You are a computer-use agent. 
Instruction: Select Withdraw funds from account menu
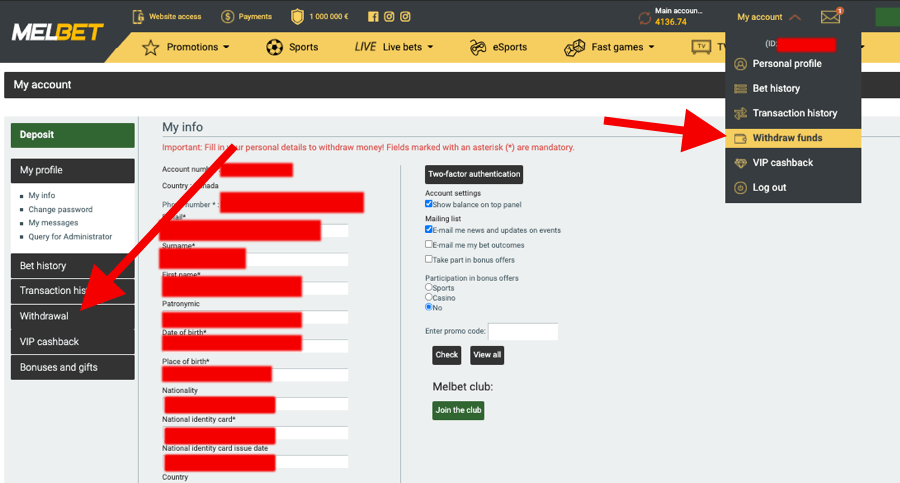coord(787,138)
